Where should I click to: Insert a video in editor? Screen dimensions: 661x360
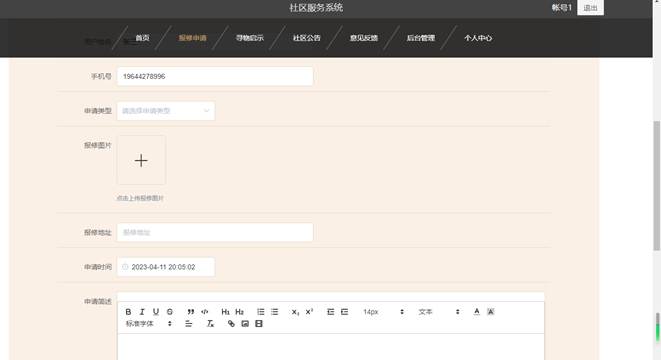coord(259,324)
